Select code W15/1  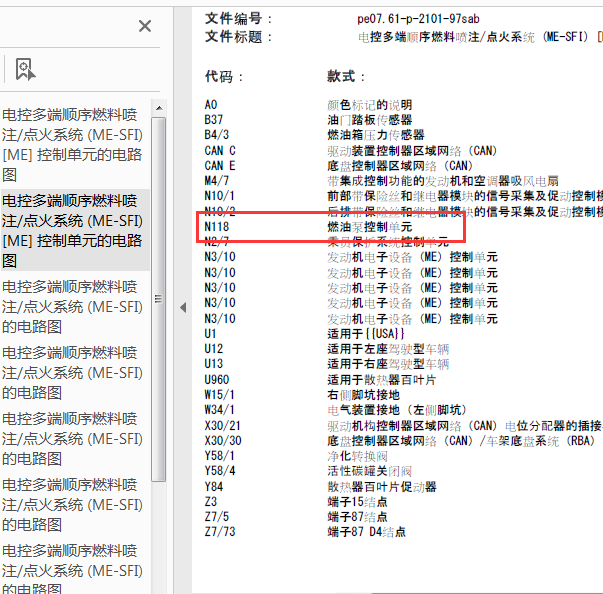coord(219,395)
